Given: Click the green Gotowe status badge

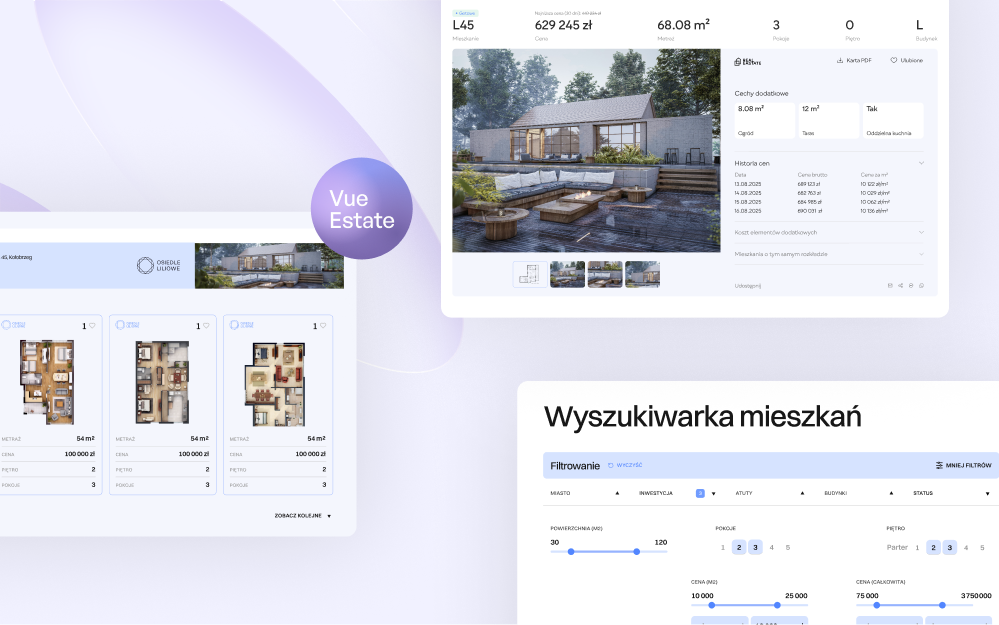Looking at the screenshot, I should click(x=466, y=13).
